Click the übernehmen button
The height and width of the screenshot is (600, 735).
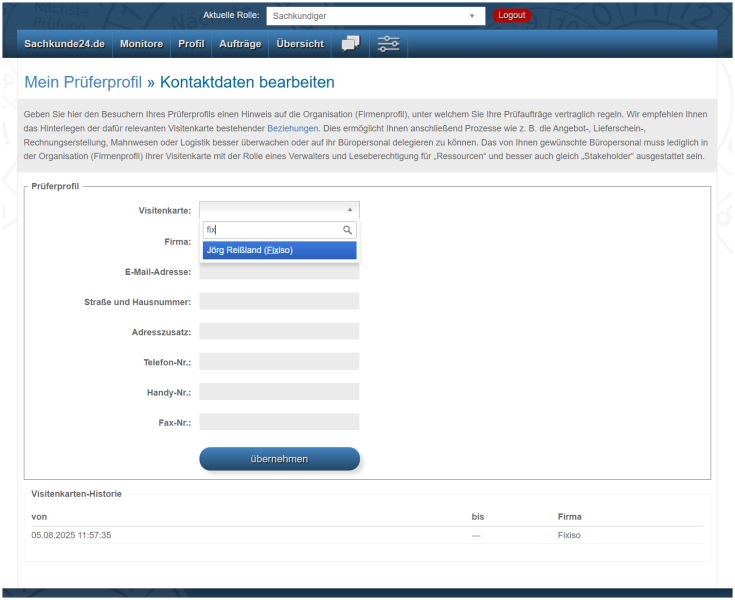coord(279,459)
